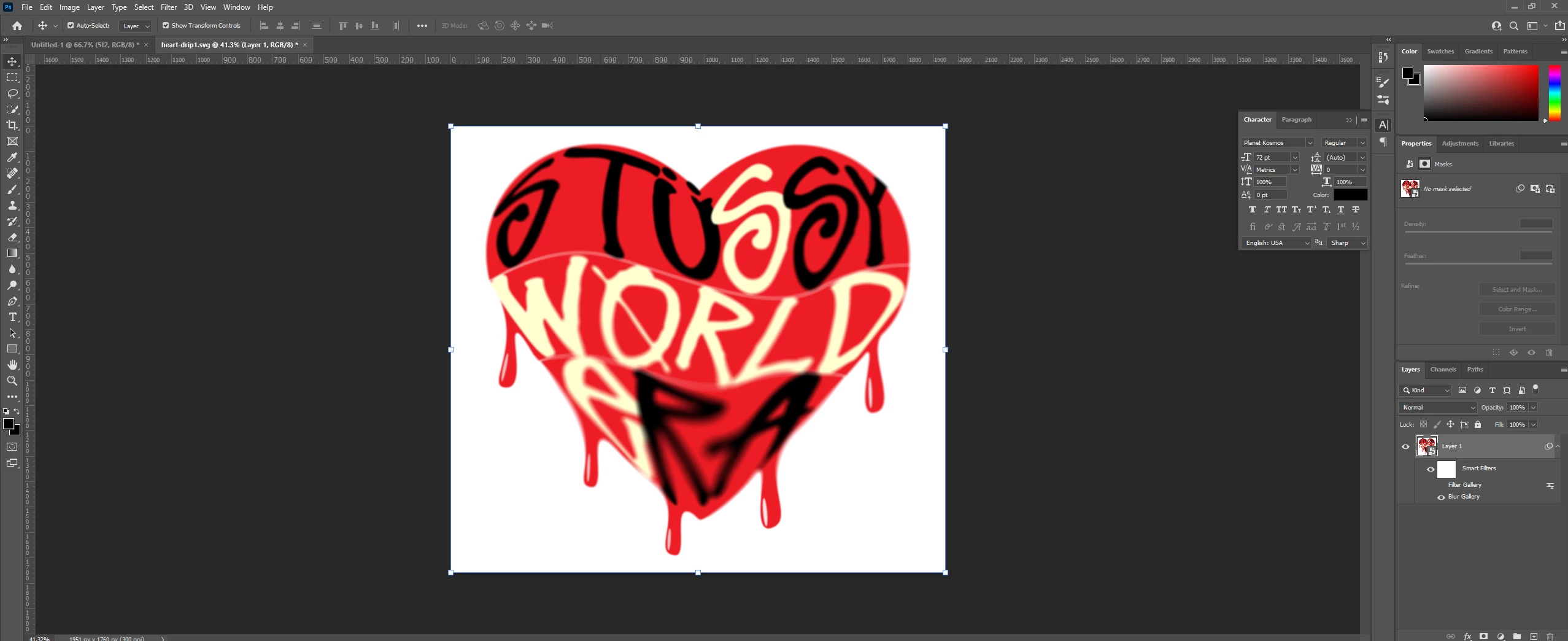Click the Layer 1 thumbnail
Viewport: 1568px width, 641px height.
[1426, 446]
